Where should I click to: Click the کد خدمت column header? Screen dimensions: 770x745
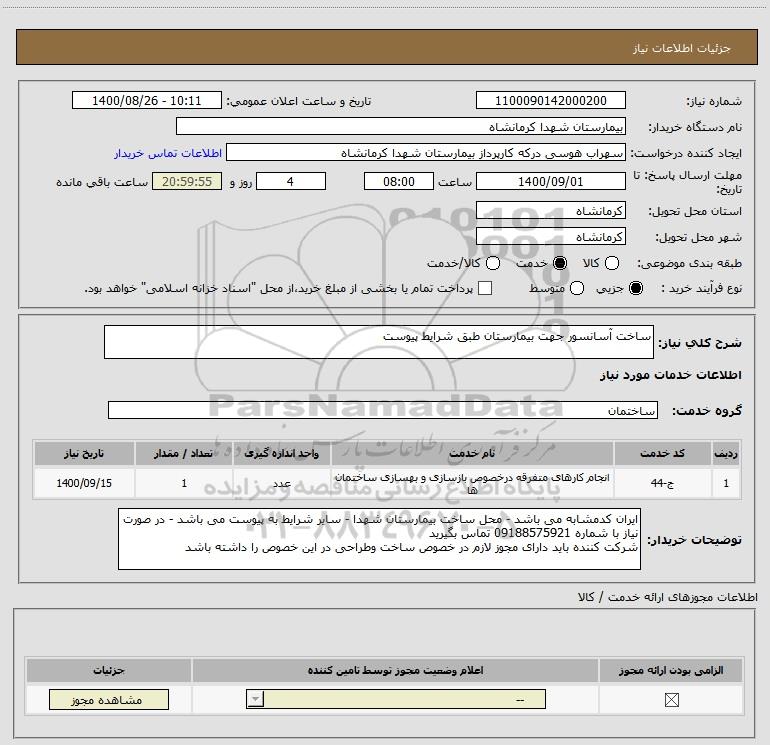662,453
